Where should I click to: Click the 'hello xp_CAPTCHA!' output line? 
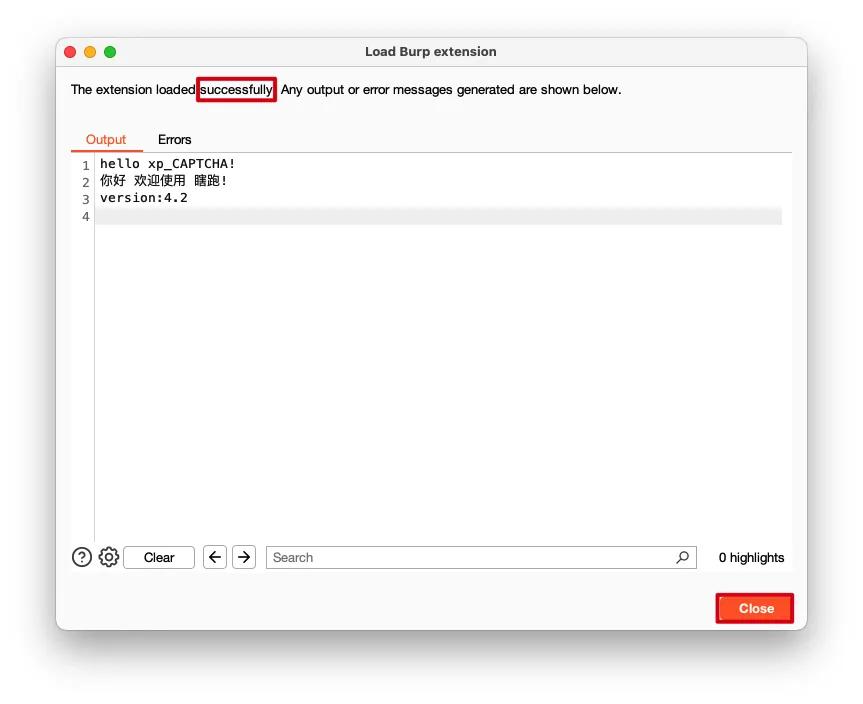click(x=167, y=164)
